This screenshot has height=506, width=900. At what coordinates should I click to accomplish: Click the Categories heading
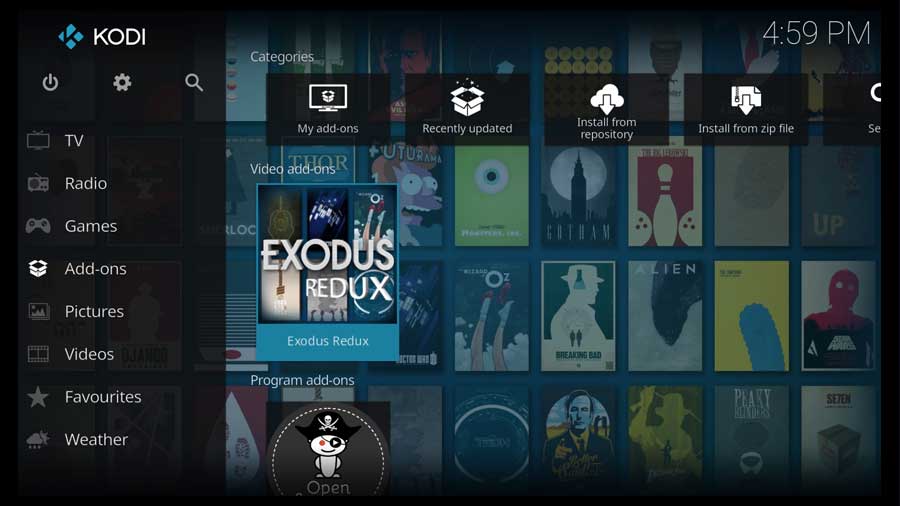coord(282,57)
